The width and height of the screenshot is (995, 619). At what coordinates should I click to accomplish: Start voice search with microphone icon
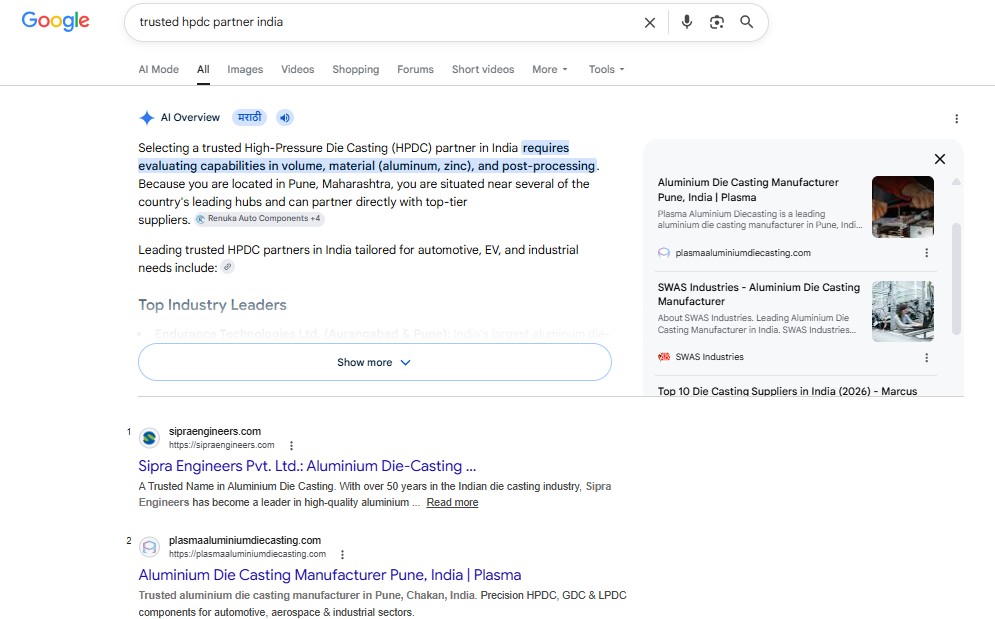687,22
